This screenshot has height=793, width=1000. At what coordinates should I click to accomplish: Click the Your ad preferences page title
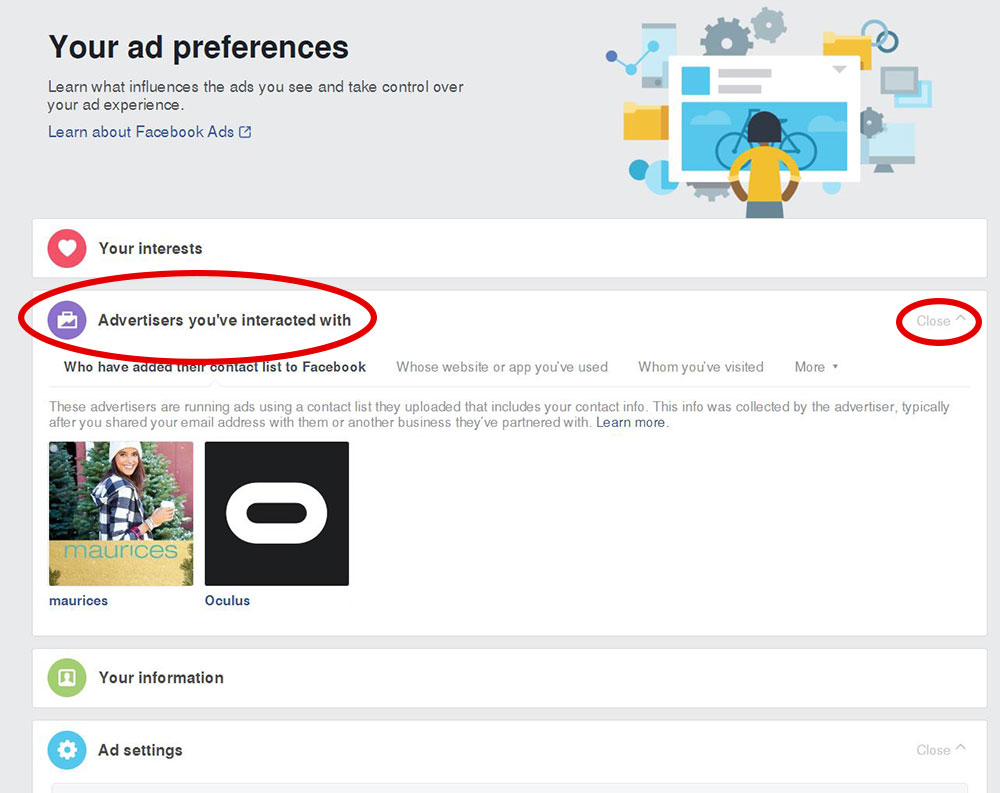(x=198, y=47)
